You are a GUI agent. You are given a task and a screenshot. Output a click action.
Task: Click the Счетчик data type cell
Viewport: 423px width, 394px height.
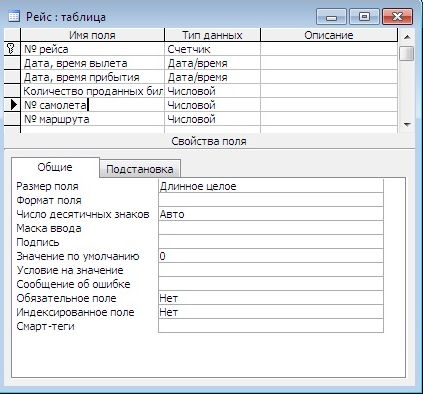tap(212, 49)
